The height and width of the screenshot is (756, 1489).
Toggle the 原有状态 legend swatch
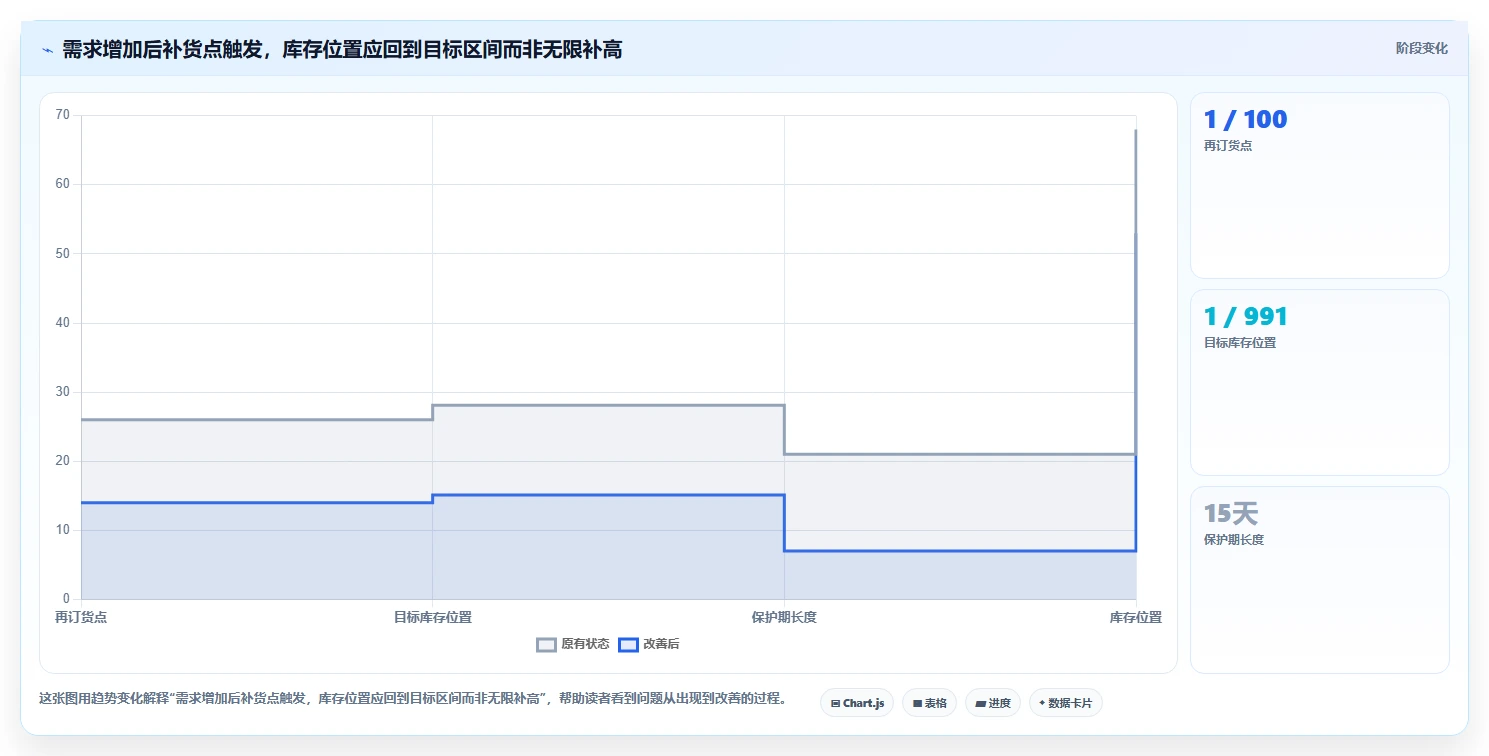[546, 644]
